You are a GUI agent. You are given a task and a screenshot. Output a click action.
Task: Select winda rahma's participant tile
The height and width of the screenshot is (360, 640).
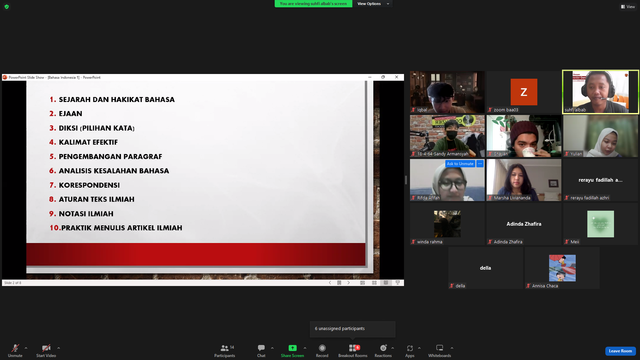tap(447, 224)
